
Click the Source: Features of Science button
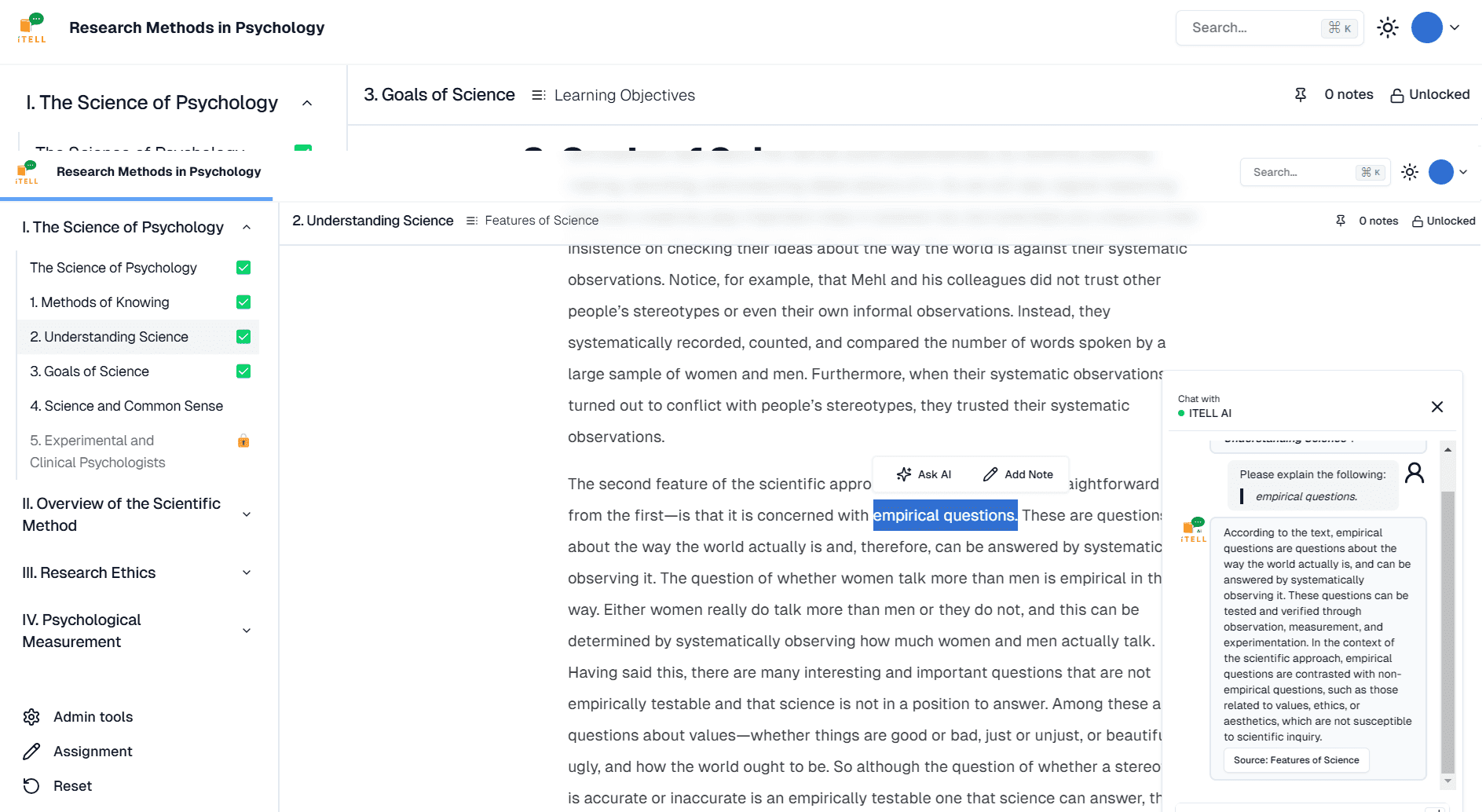tap(1296, 760)
